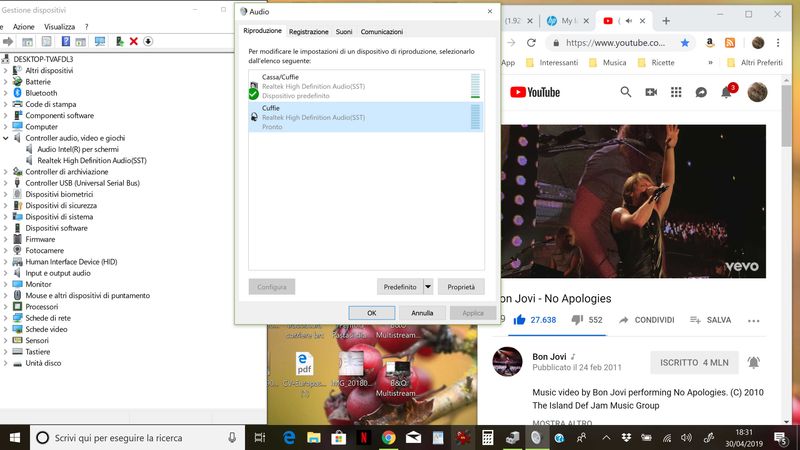The image size is (800, 450).
Task: Reload the page in Chrome
Action: pos(531,43)
